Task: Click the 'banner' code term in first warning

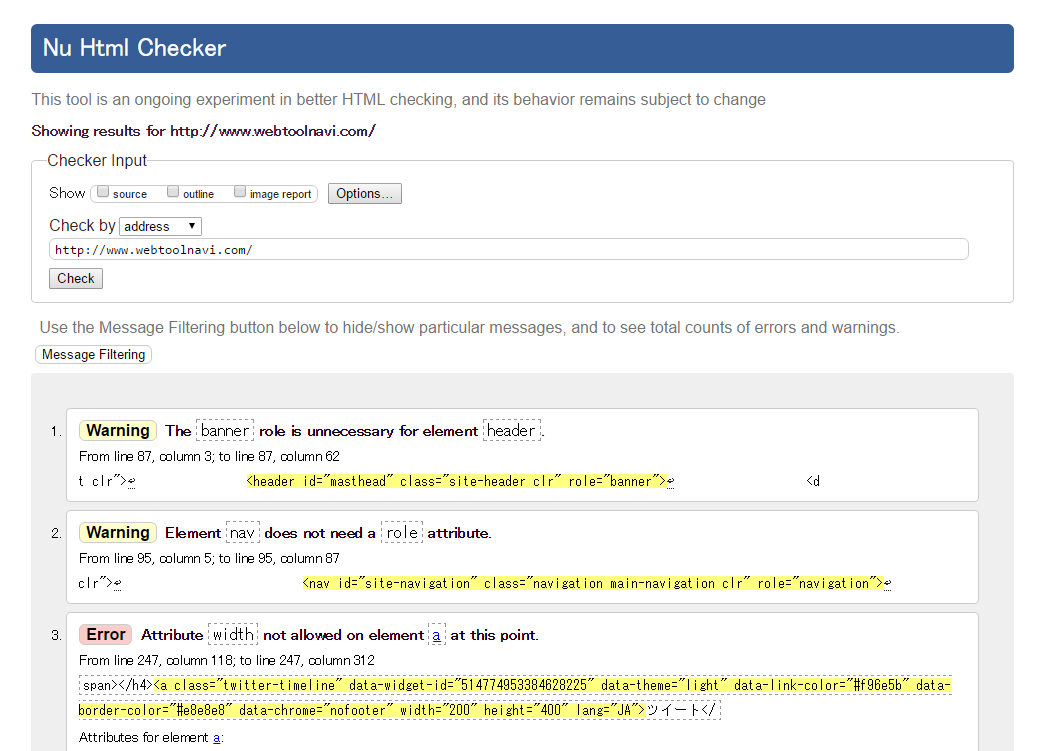Action: pos(225,431)
